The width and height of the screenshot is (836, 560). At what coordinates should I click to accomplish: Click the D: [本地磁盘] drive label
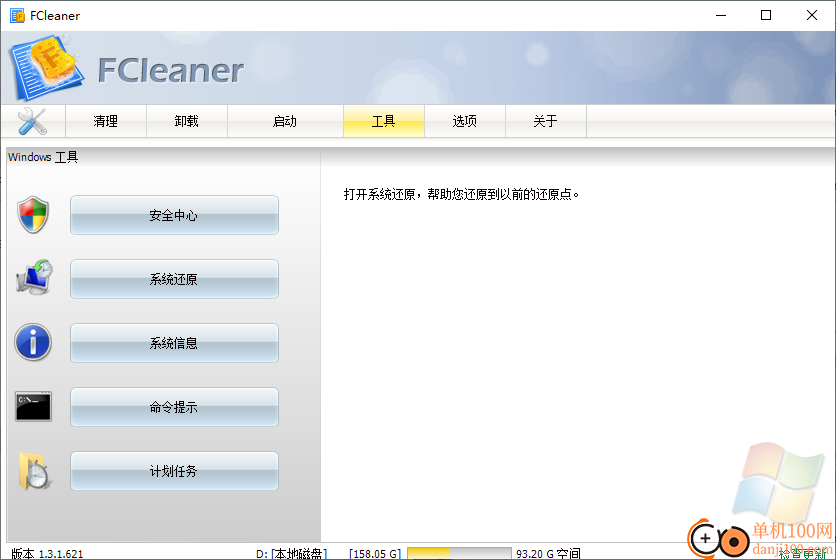tap(291, 554)
